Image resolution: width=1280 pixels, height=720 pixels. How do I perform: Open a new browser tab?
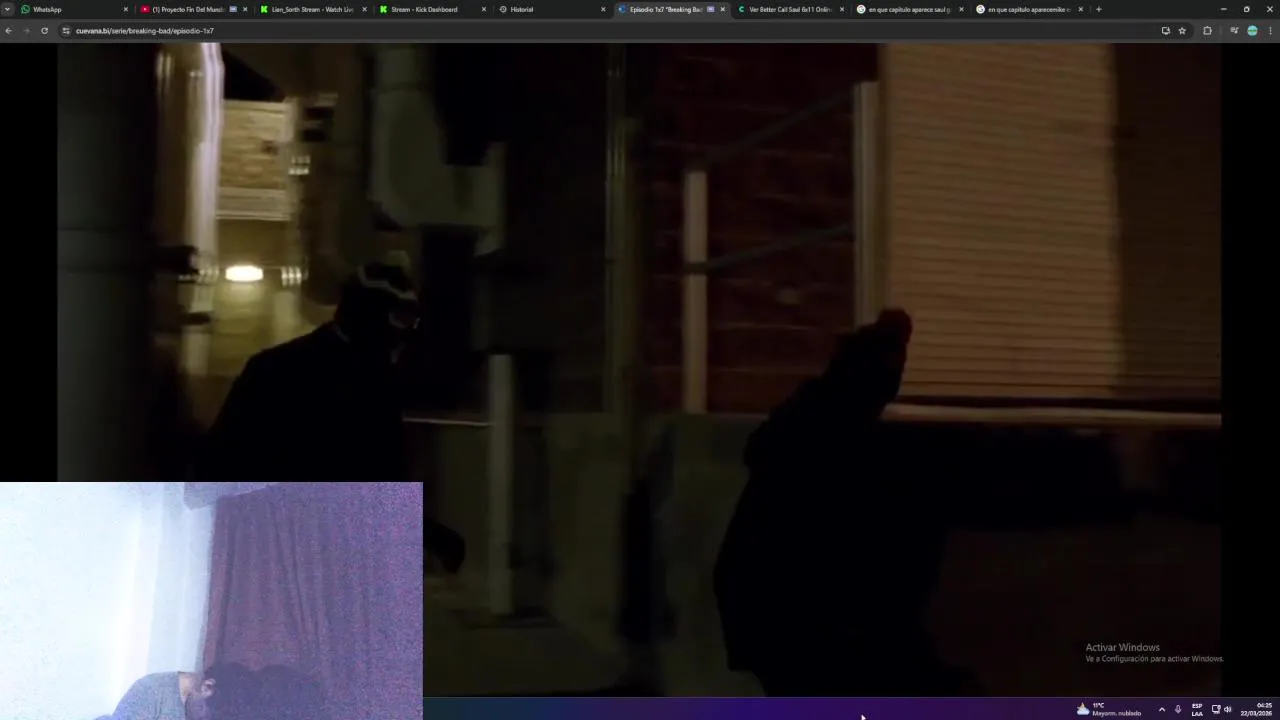coord(1099,9)
